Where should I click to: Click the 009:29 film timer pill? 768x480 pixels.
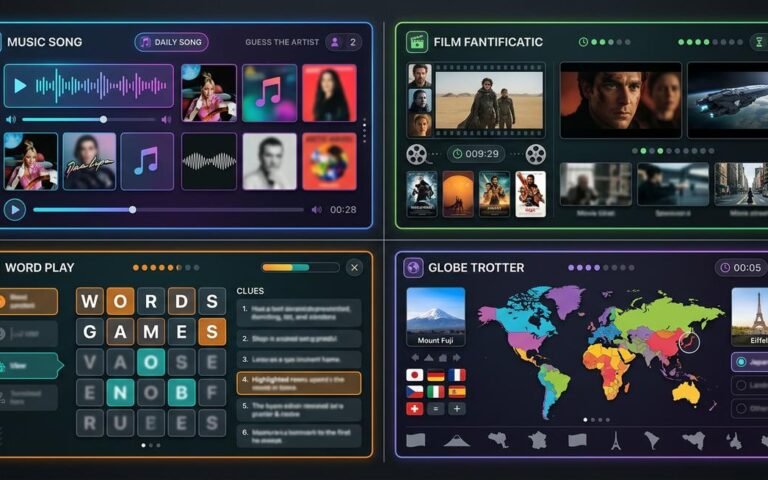point(476,154)
